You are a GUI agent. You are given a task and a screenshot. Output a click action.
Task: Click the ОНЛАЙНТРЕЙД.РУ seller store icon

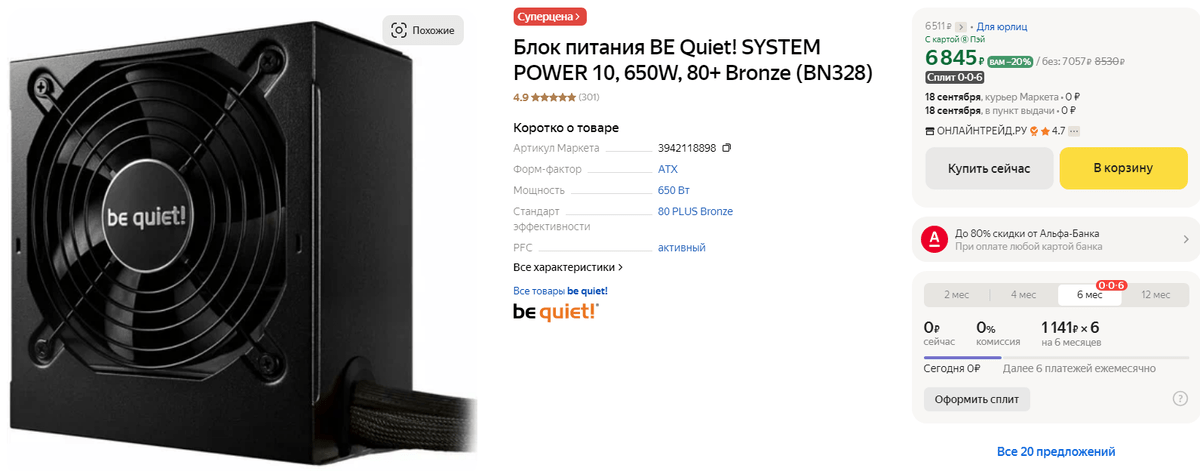[x=930, y=131]
